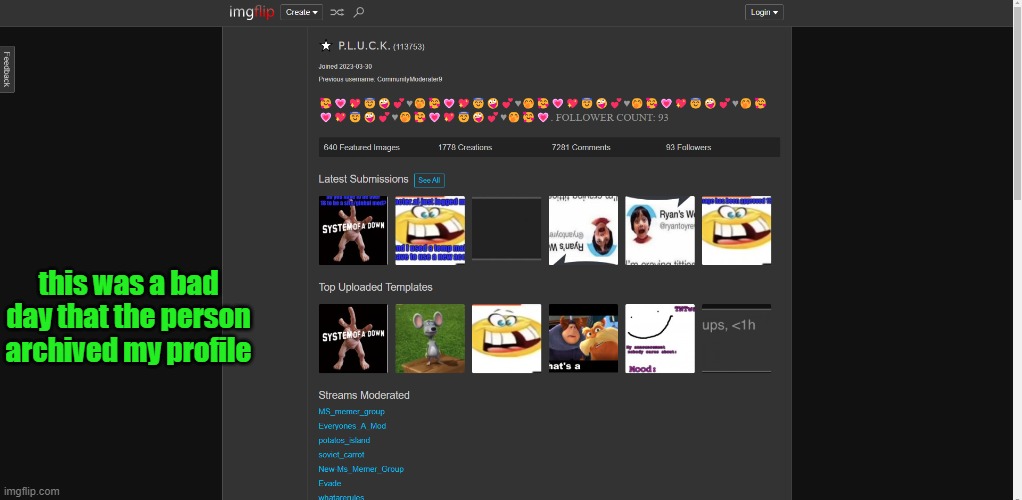Open the Evade stream link

[330, 484]
